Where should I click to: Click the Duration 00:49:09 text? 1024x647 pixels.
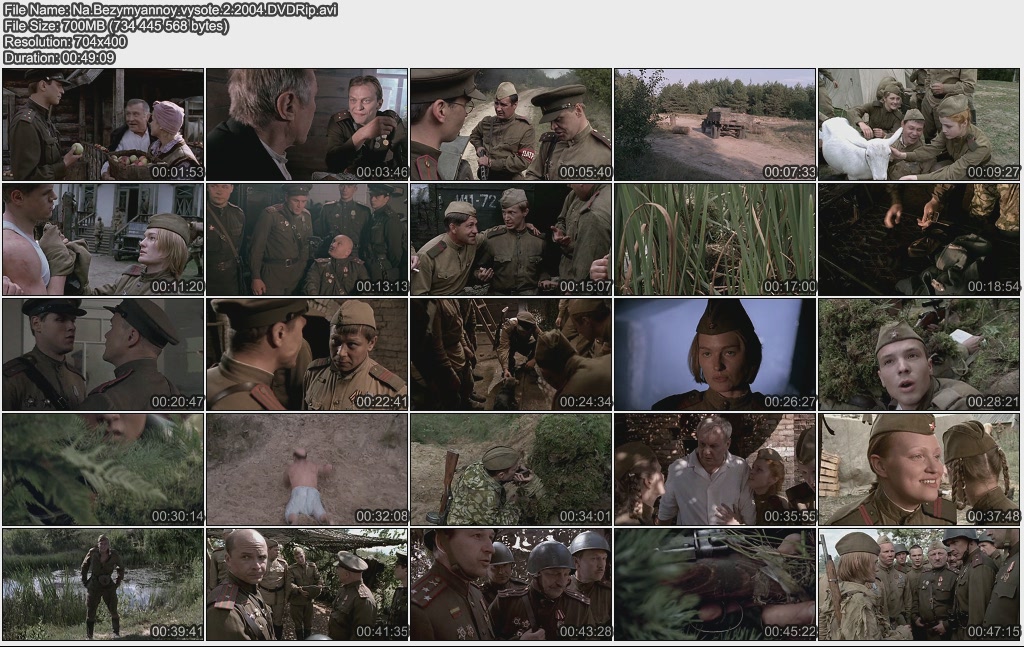[x=59, y=57]
